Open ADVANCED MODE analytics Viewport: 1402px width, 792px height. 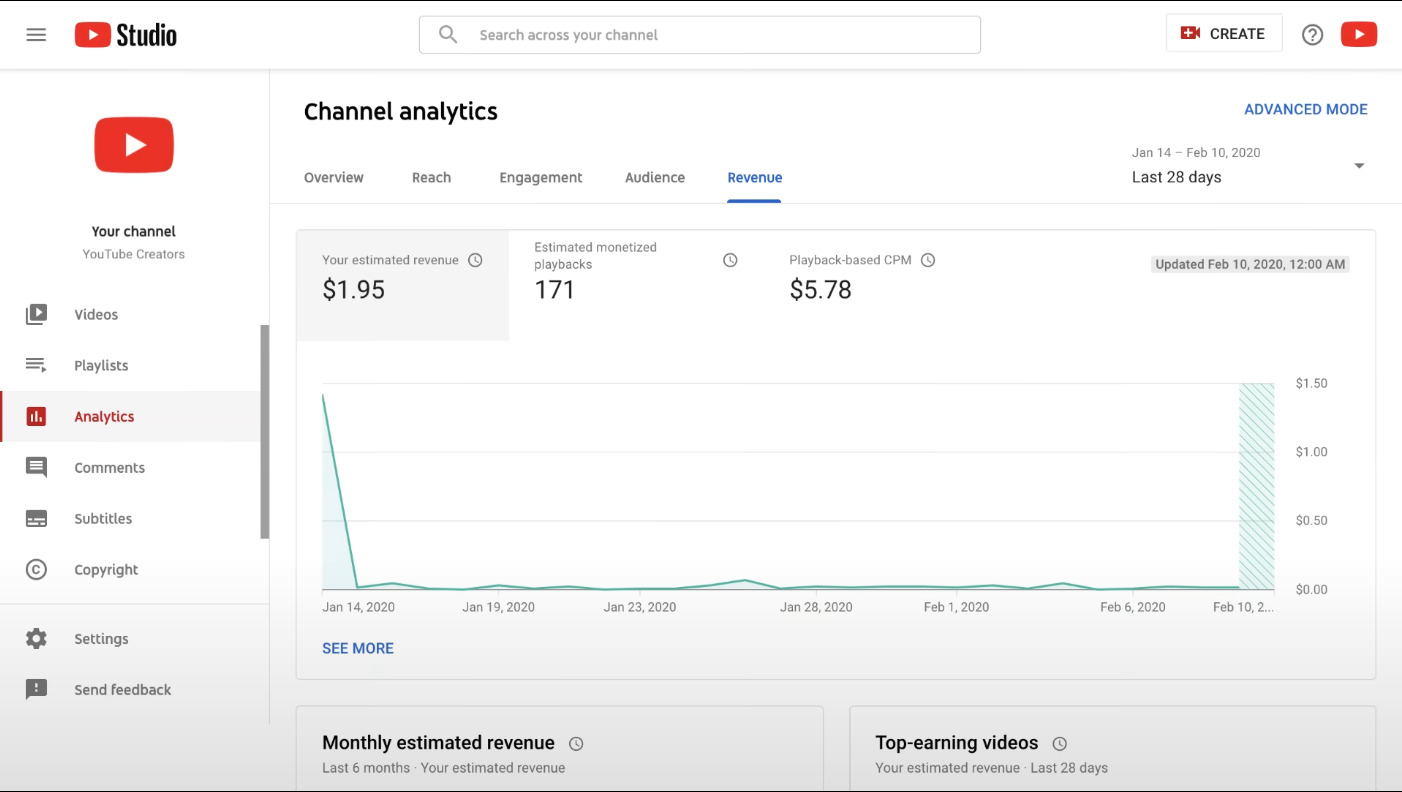tap(1306, 109)
